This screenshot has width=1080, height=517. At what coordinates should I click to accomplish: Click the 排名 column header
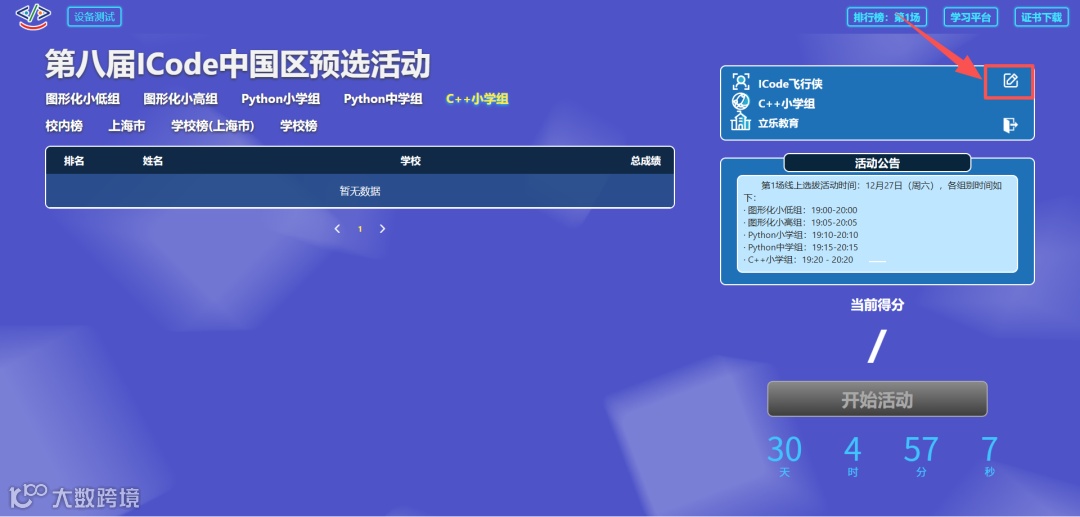(x=74, y=161)
